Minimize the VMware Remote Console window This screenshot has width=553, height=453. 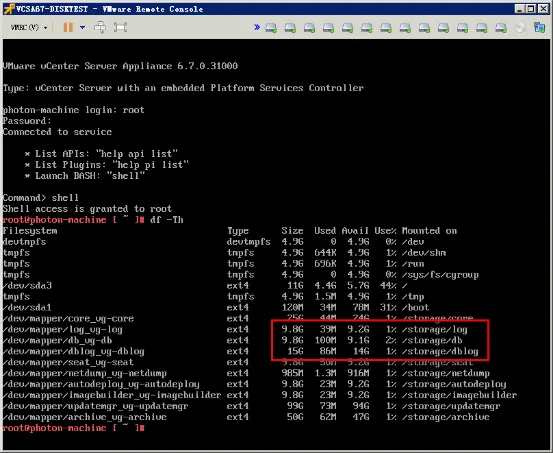coord(519,9)
